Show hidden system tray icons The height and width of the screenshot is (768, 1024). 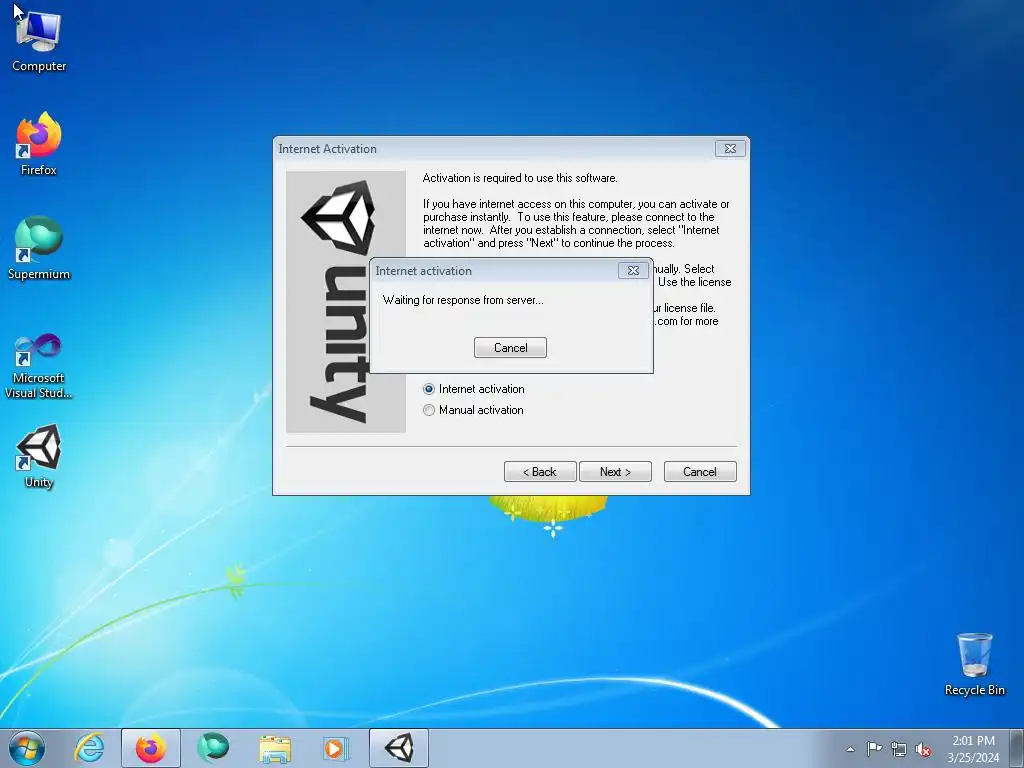coord(850,749)
